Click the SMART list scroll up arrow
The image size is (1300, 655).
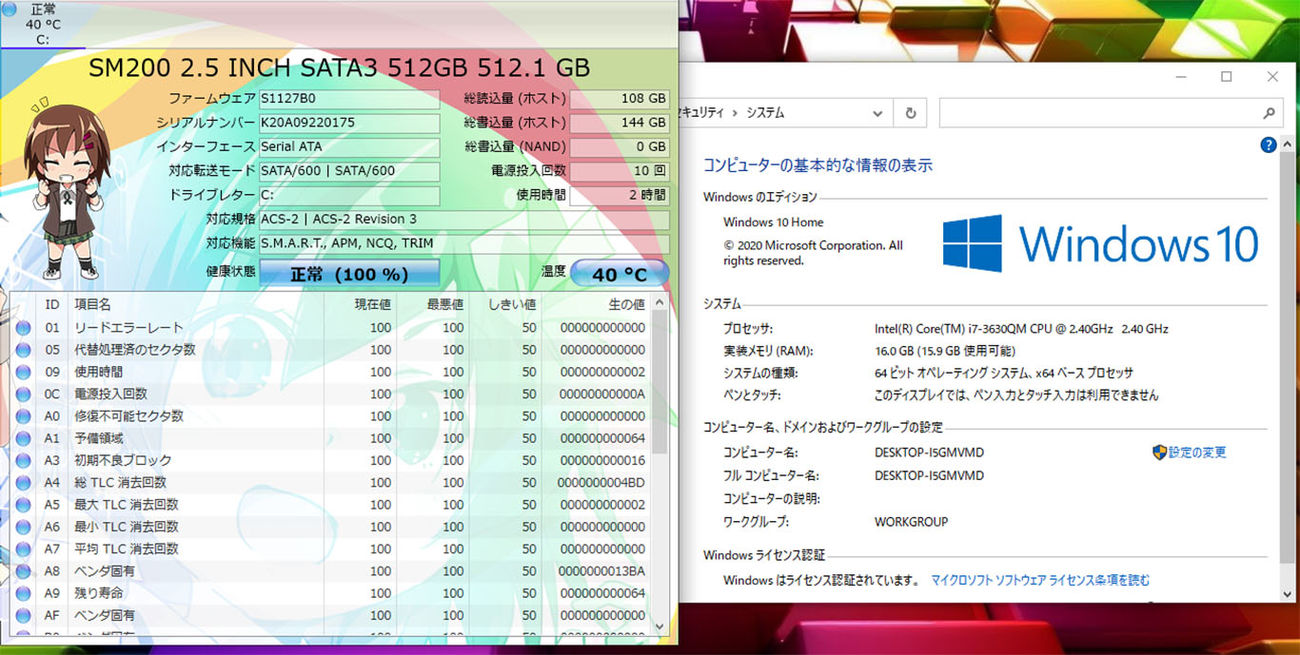tap(660, 303)
